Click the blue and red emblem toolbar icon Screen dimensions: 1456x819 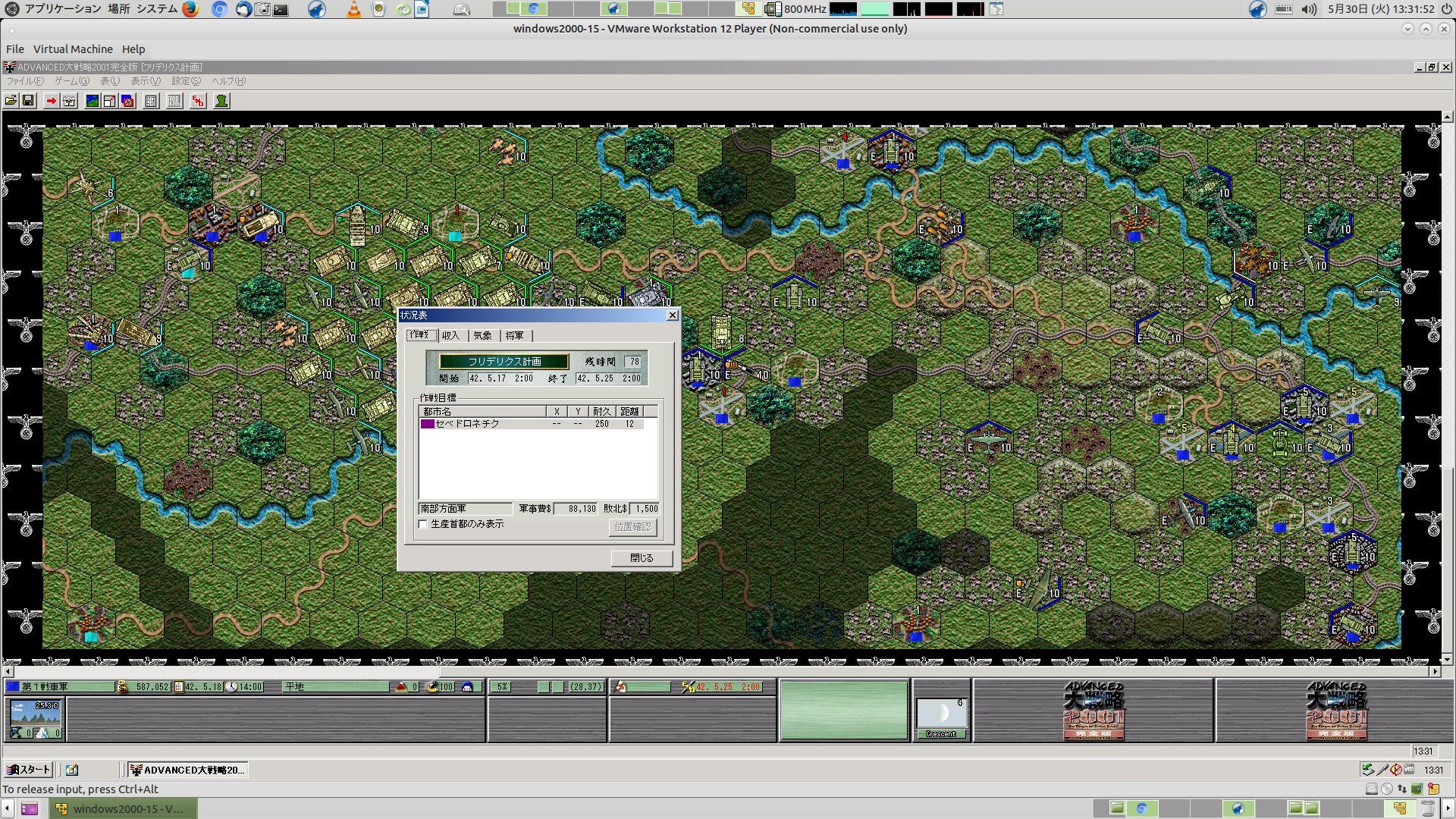[128, 101]
